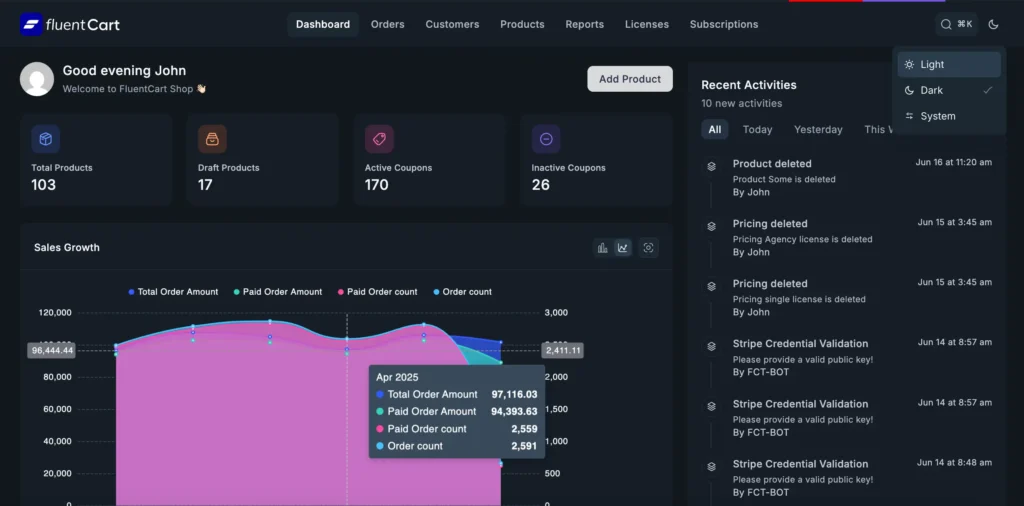Image resolution: width=1024 pixels, height=506 pixels.
Task: Click the Pricing Agency license is deleted text
Action: [802, 239]
